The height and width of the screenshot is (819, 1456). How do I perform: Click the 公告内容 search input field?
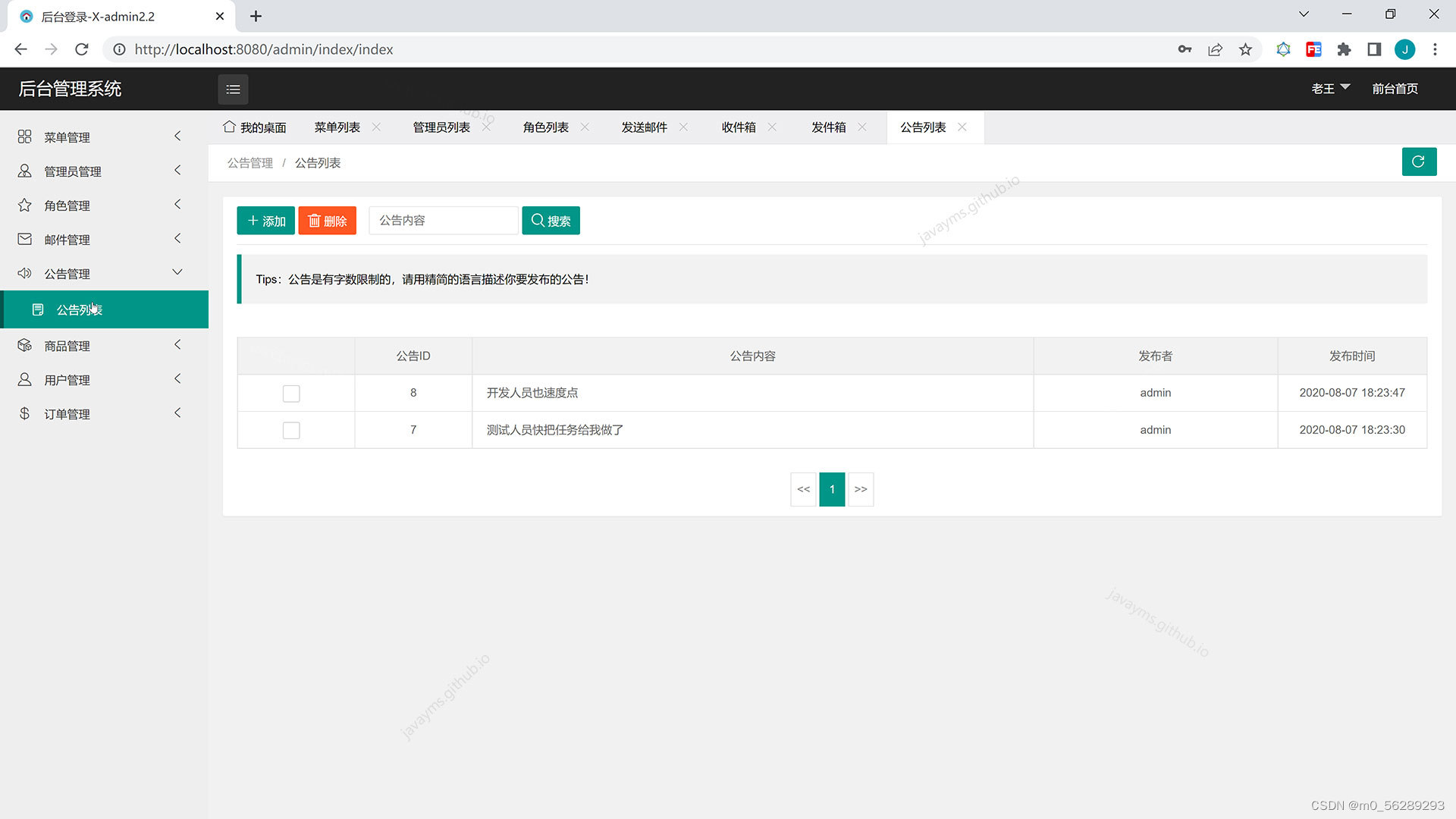(444, 221)
